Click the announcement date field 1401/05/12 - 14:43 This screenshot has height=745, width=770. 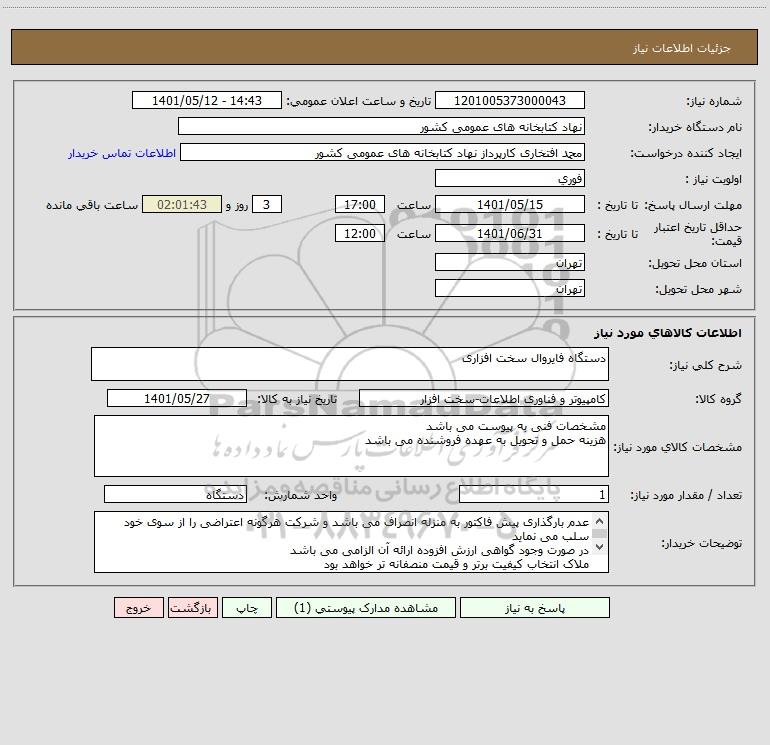[207, 100]
